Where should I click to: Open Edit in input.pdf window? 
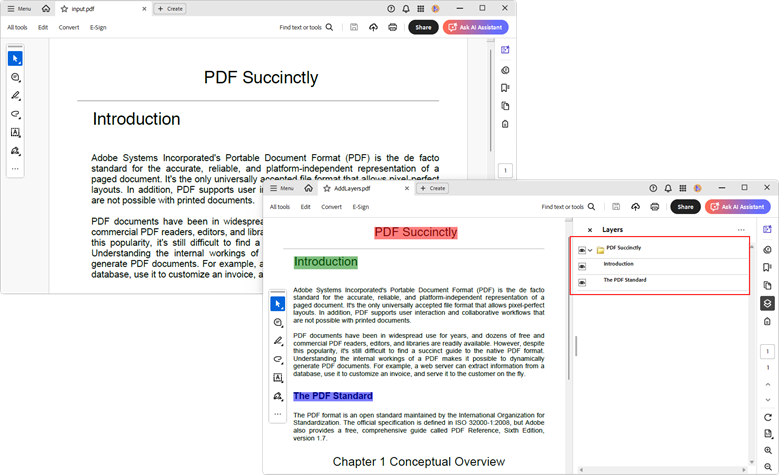pos(43,27)
